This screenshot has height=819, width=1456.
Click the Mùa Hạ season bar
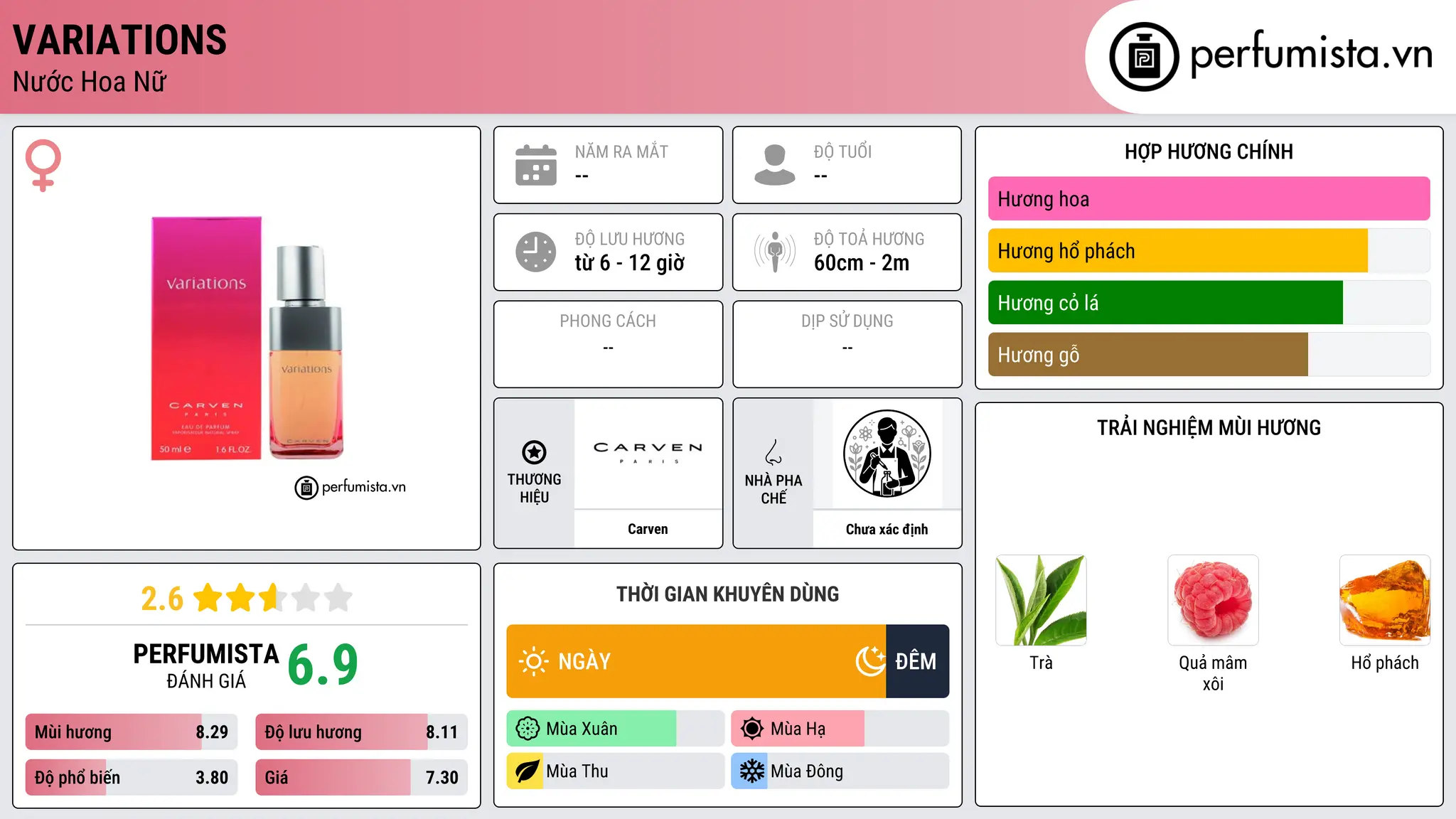pos(840,729)
